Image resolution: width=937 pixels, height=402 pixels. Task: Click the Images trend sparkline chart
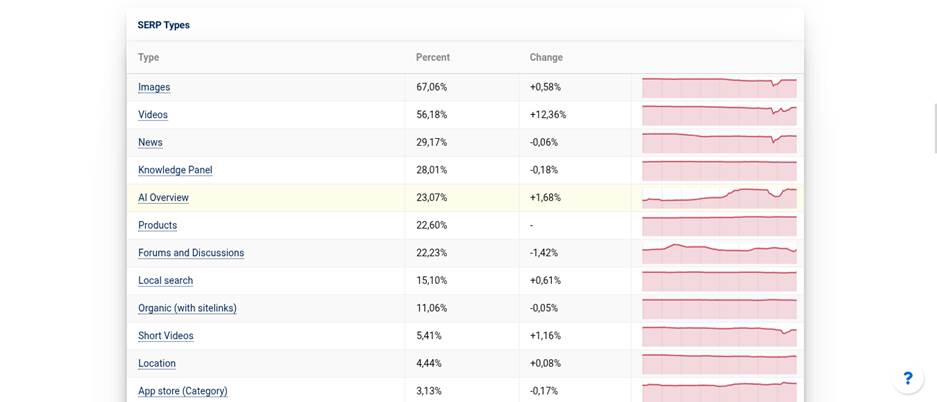719,87
